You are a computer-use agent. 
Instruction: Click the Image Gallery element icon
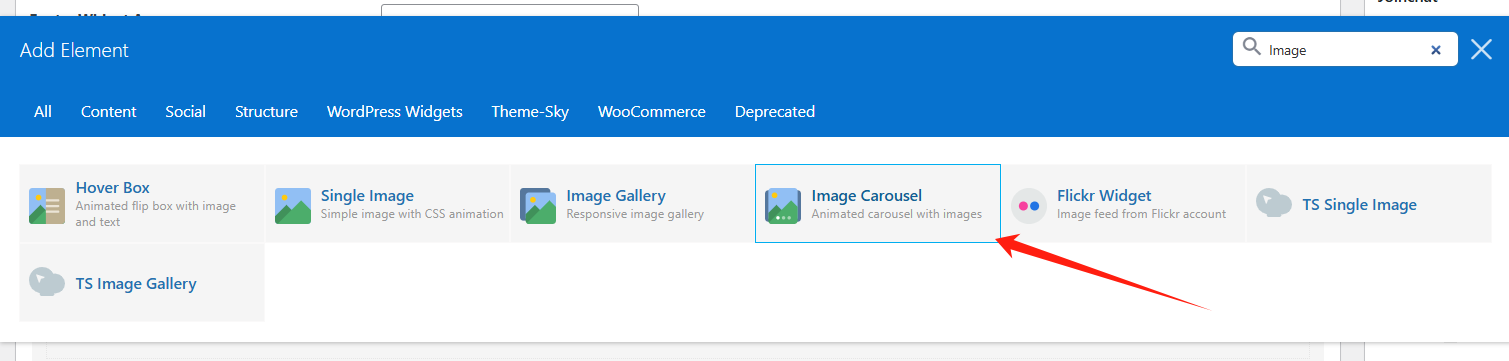(x=538, y=205)
